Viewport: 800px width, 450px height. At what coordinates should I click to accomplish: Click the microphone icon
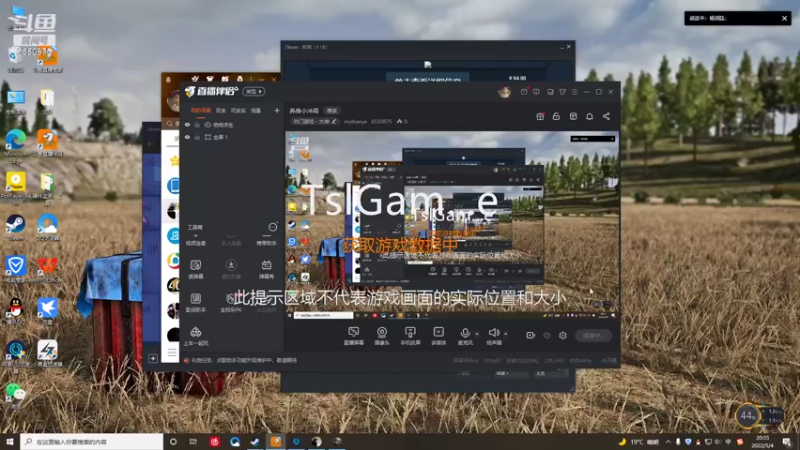465,334
